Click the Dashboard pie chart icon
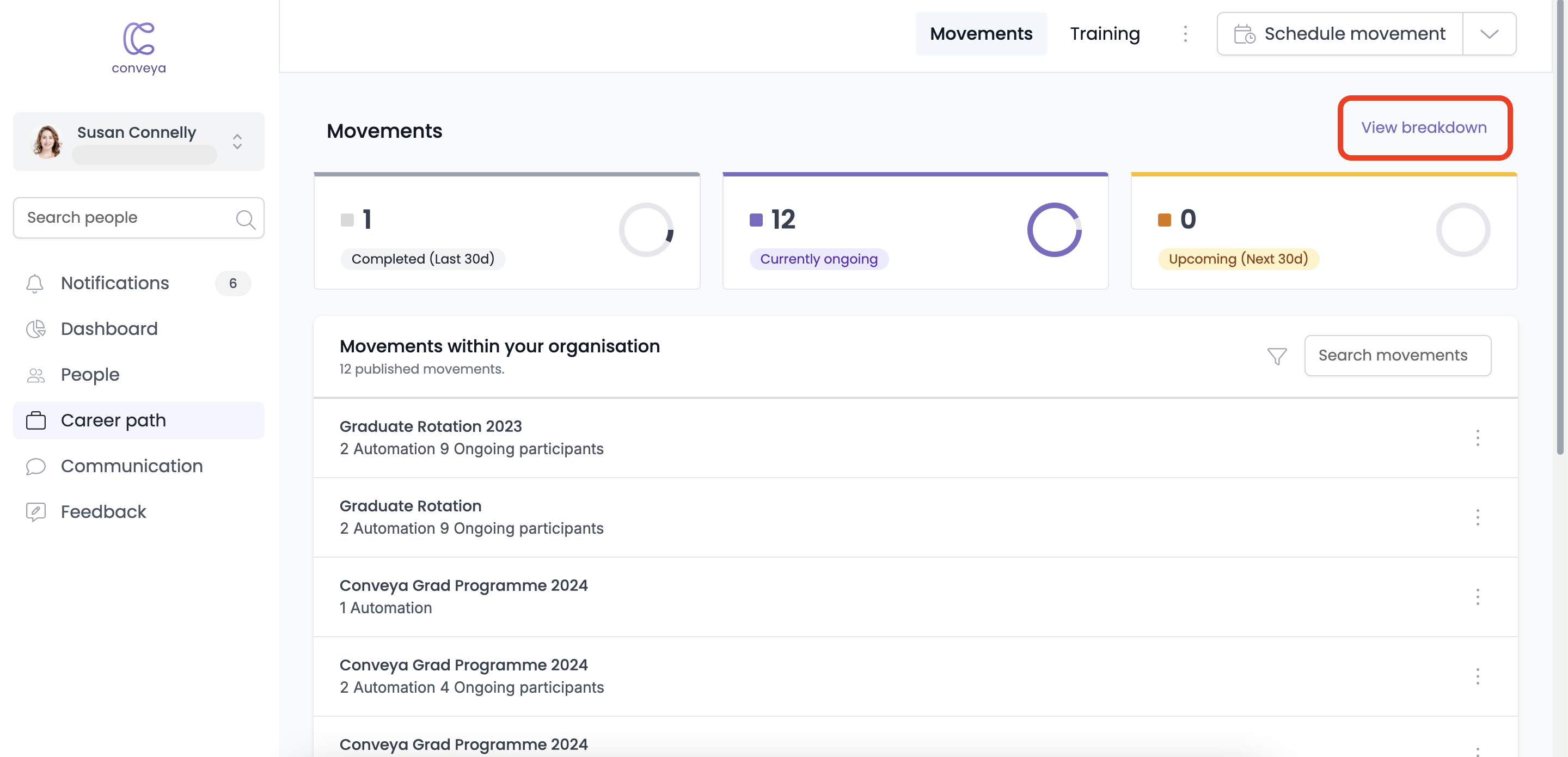Screen dimensions: 1568x757 coord(35,329)
